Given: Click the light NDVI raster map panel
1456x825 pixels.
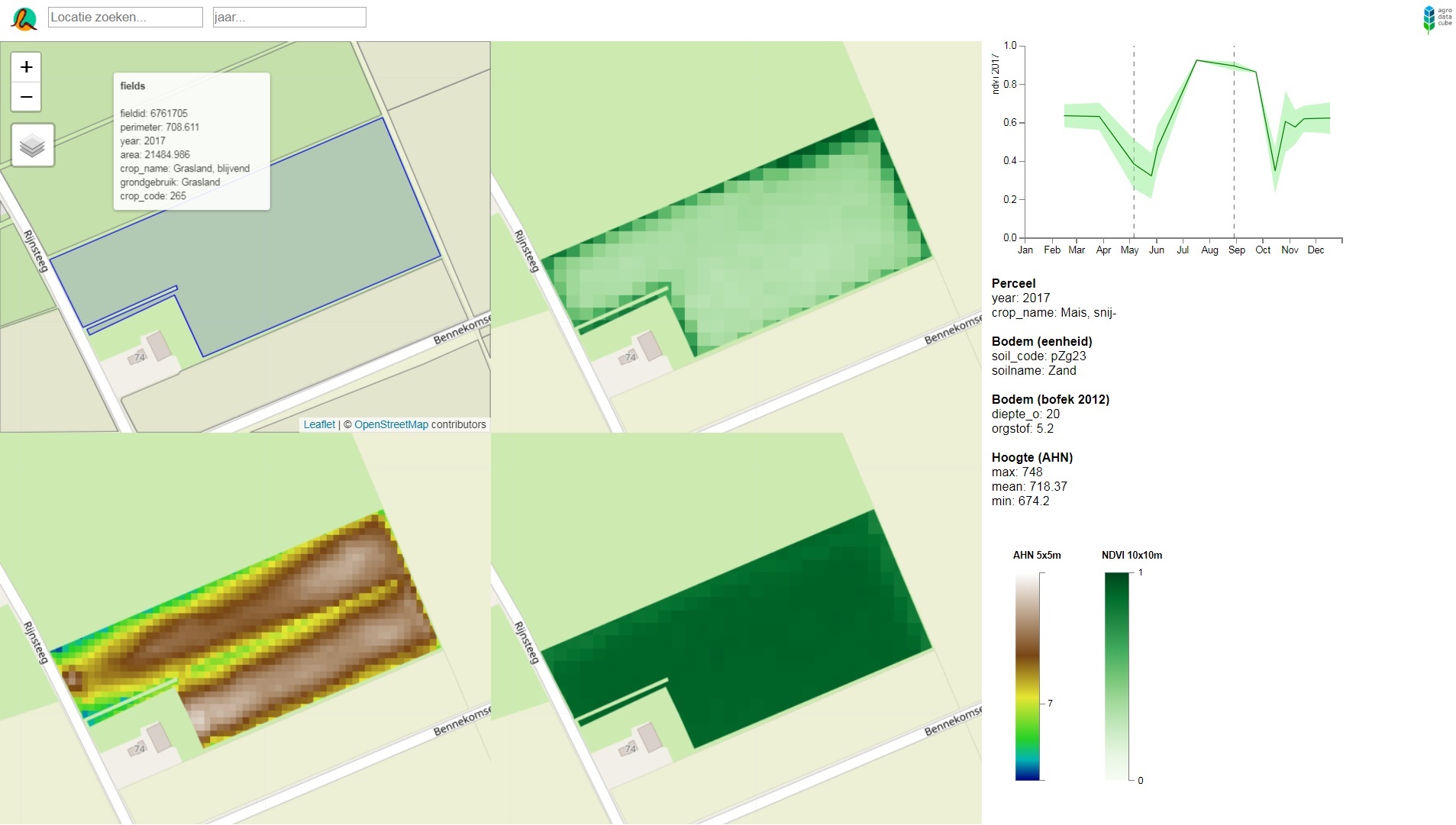Looking at the screenshot, I should click(x=736, y=237).
